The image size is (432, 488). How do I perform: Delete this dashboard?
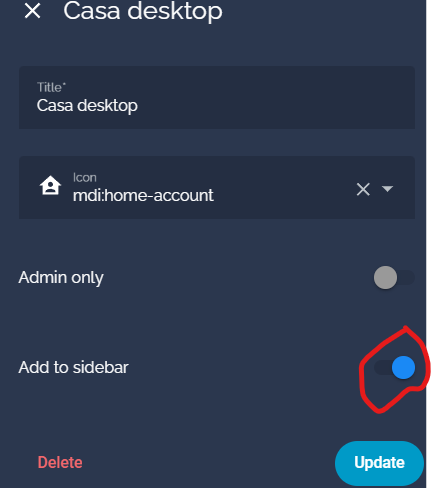click(60, 463)
